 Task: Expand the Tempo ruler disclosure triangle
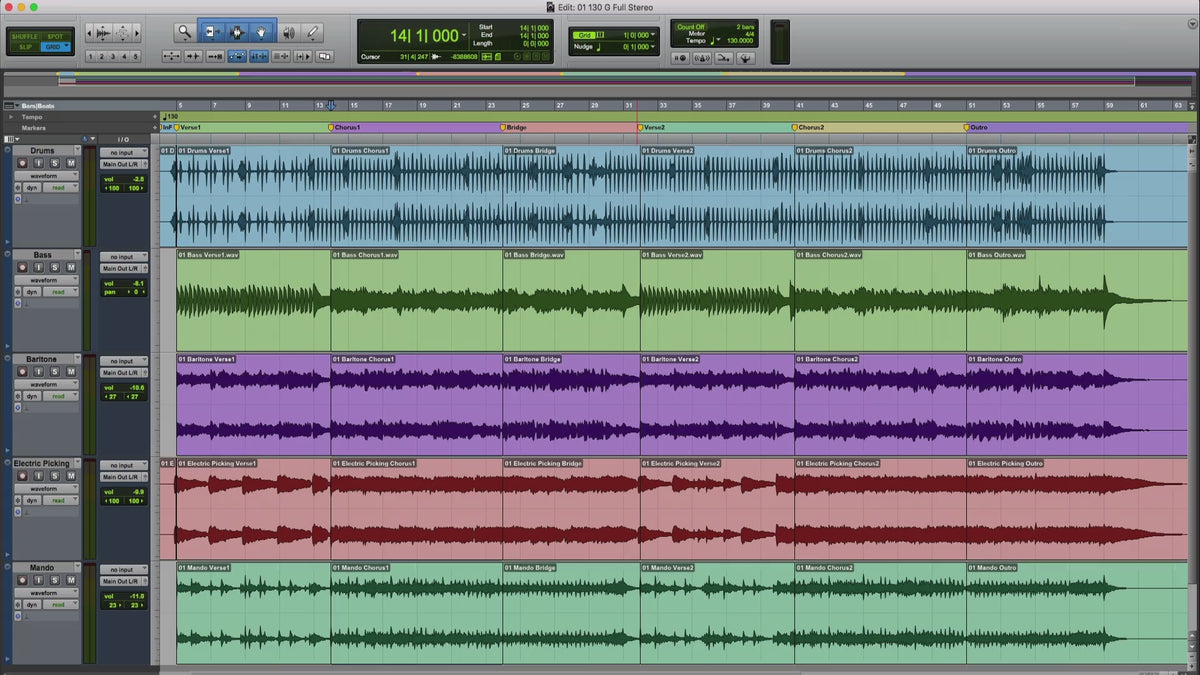click(11, 116)
